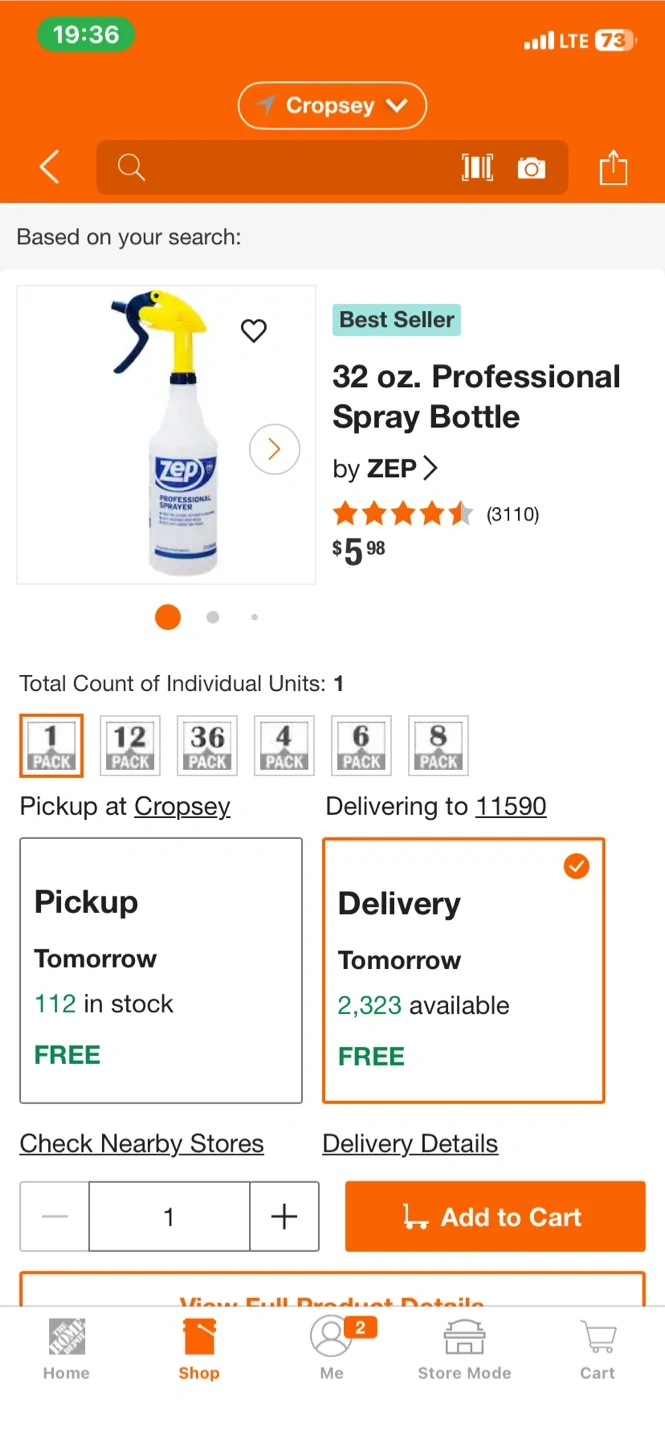Change delivery ZIP code 11590
Image resolution: width=665 pixels, height=1440 pixels.
click(x=511, y=806)
